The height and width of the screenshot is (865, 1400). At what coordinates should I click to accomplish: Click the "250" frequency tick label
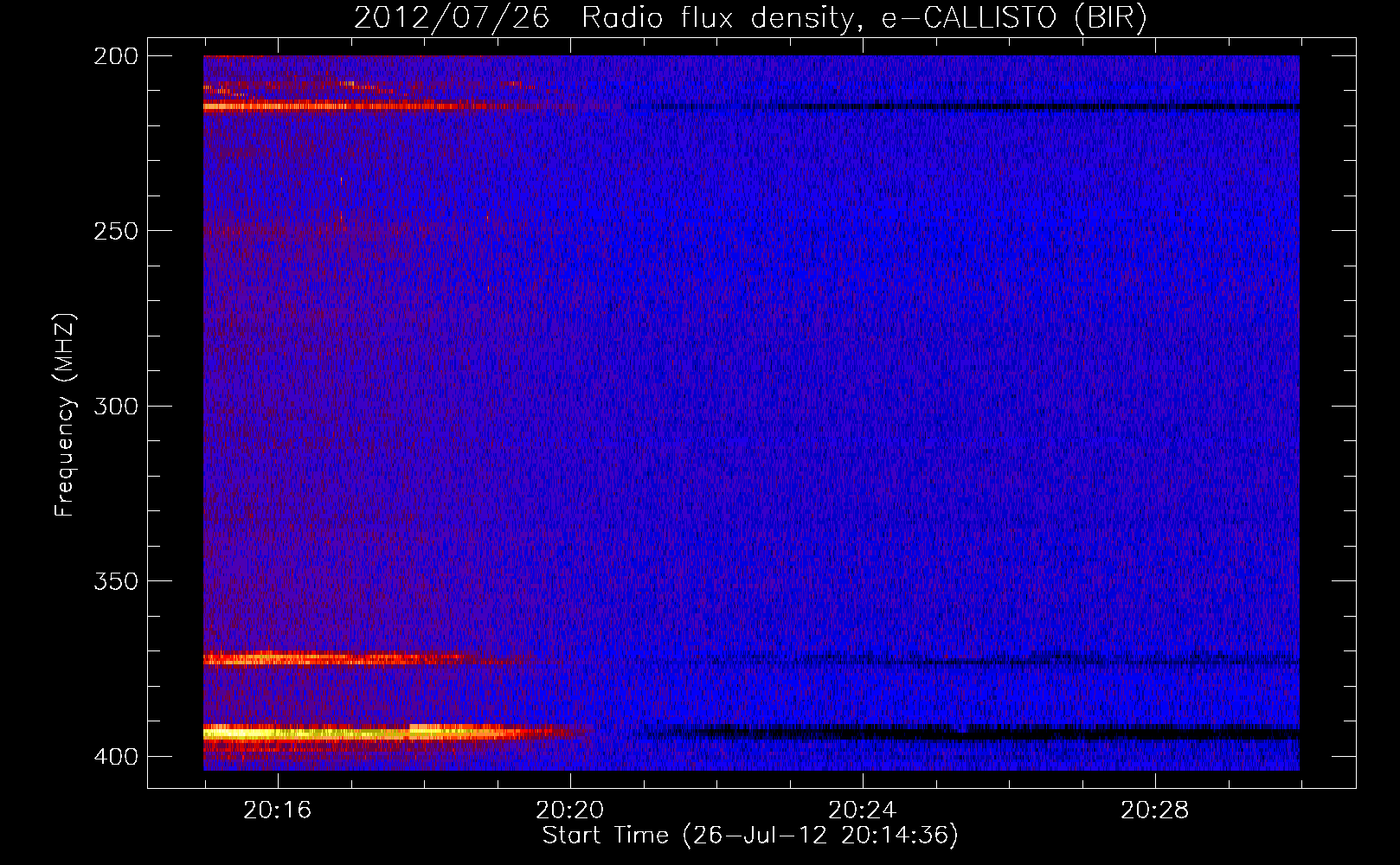point(116,231)
